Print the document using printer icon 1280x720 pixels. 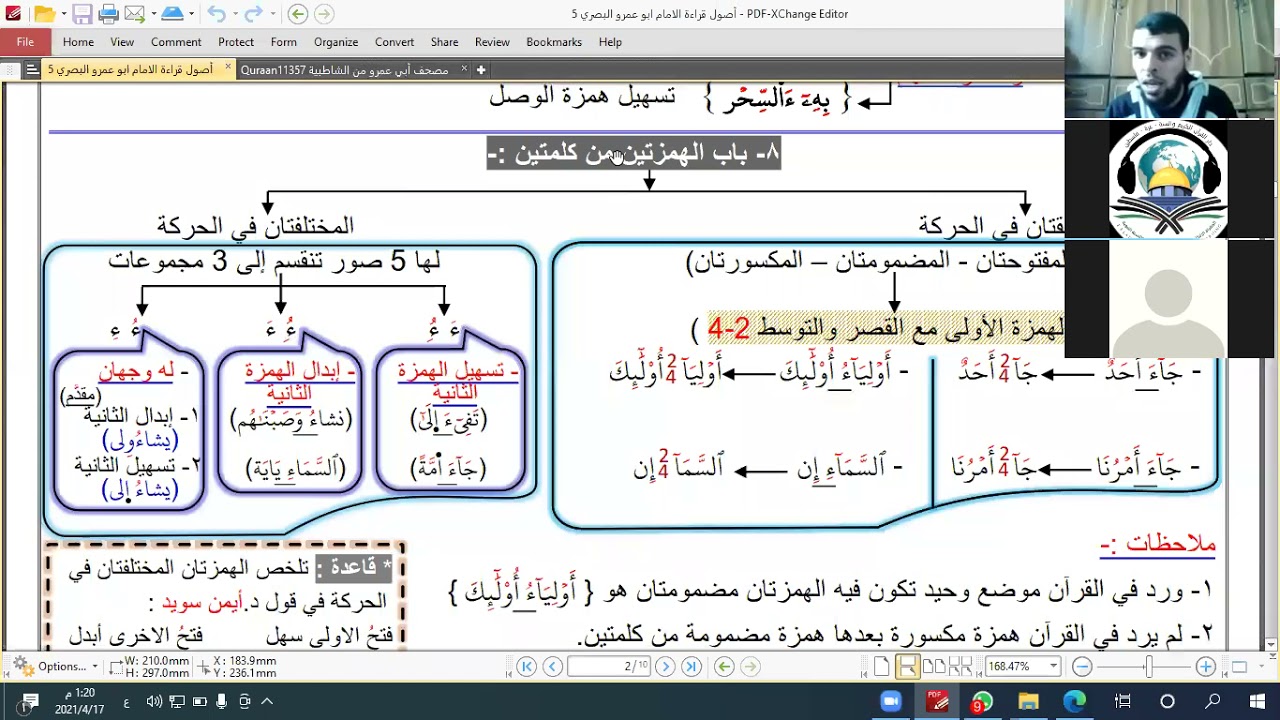[x=108, y=14]
